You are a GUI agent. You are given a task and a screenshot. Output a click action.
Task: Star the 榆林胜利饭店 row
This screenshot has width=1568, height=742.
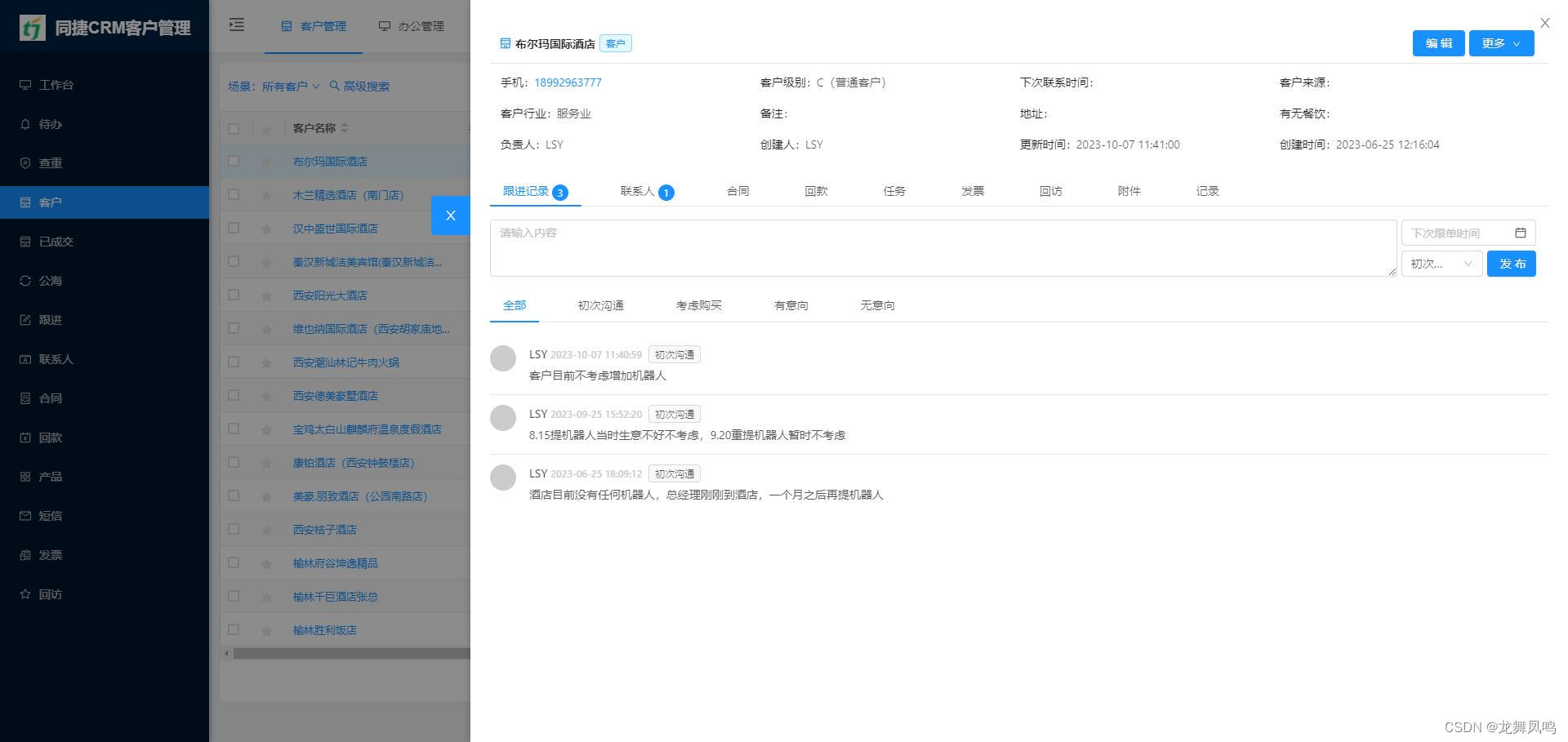pyautogui.click(x=266, y=630)
